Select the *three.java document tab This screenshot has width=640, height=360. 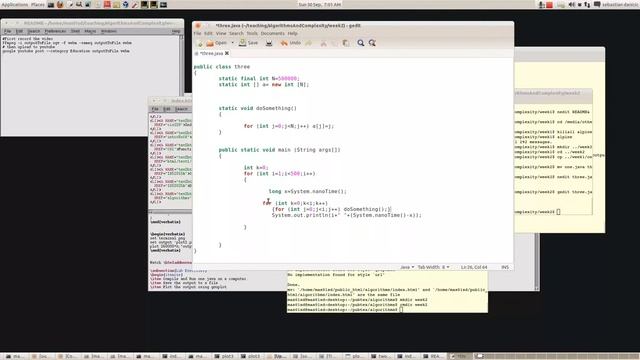pyautogui.click(x=211, y=53)
